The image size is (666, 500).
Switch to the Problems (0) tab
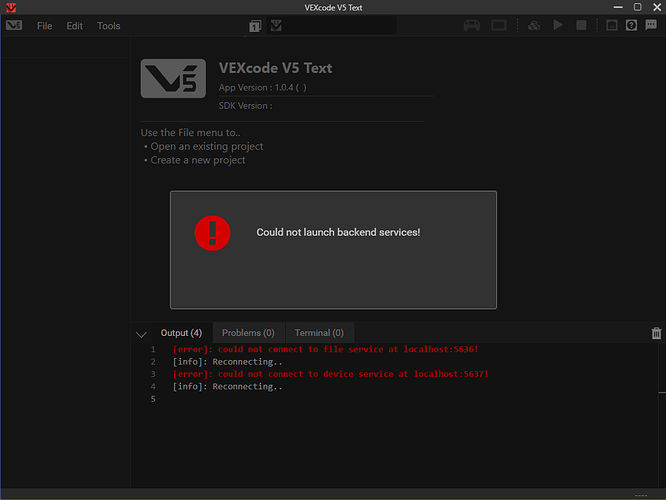click(x=248, y=333)
